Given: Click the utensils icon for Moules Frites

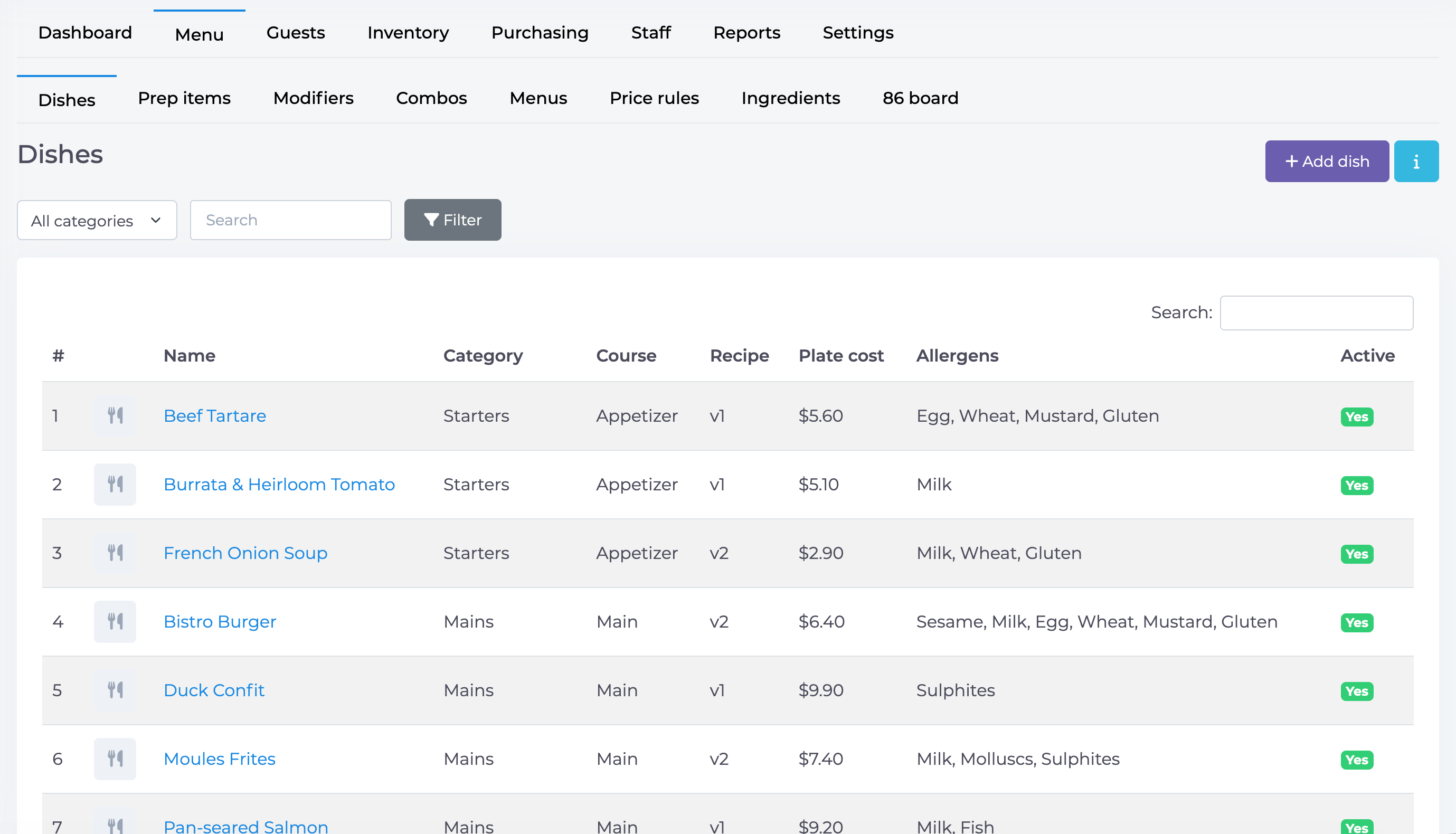Looking at the screenshot, I should [x=115, y=759].
